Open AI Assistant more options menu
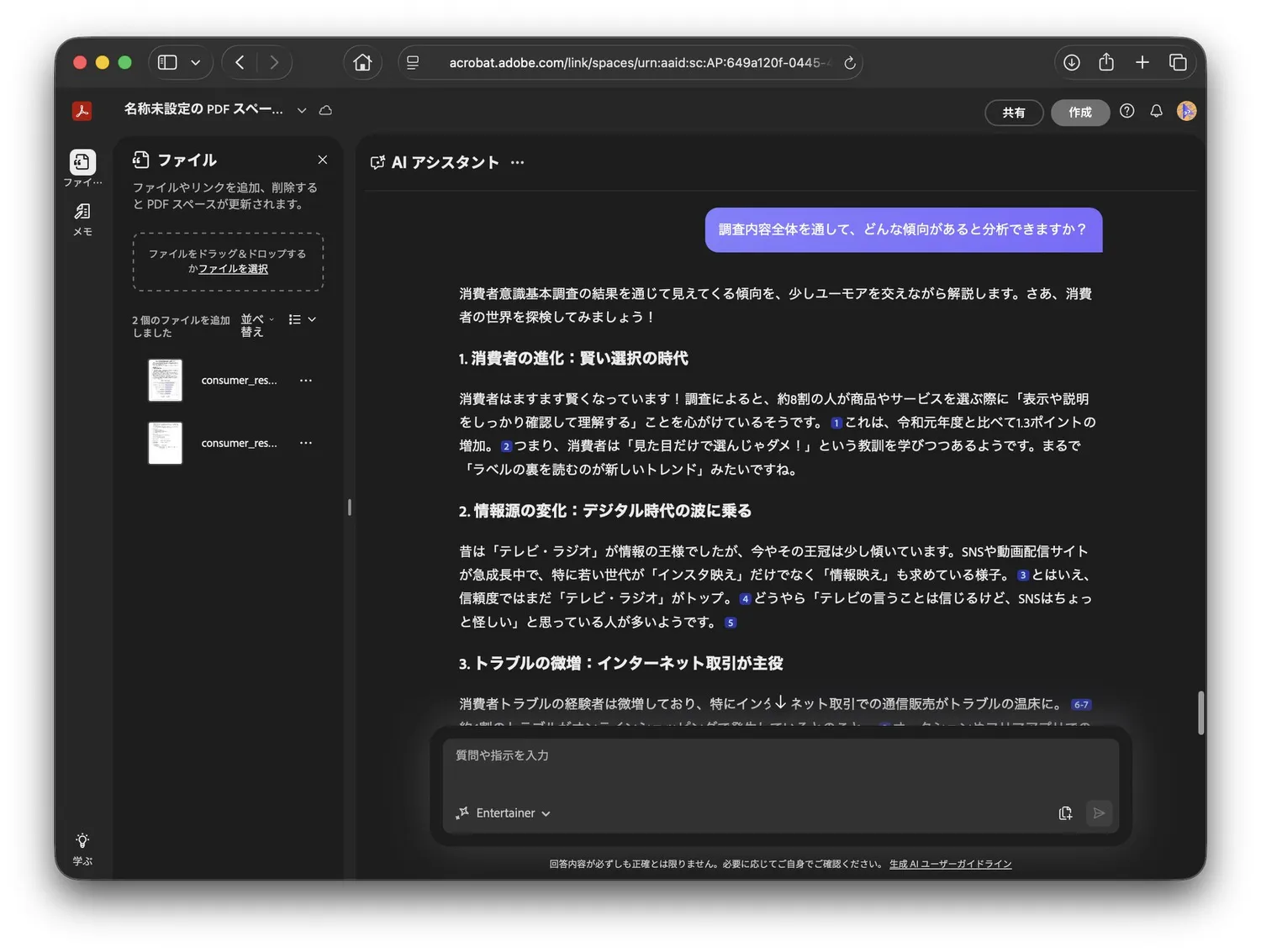Viewport: 1261px width, 952px height. [x=517, y=162]
